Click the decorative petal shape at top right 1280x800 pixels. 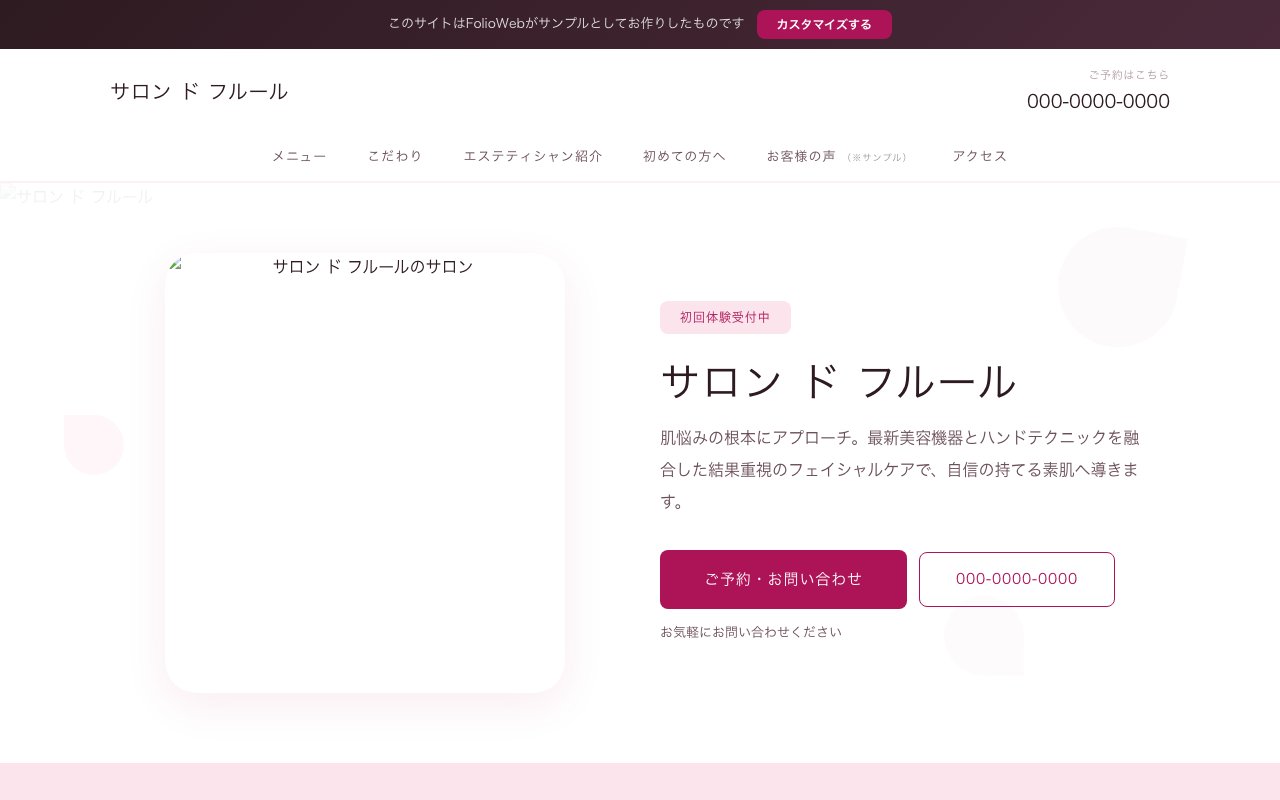[x=1120, y=286]
